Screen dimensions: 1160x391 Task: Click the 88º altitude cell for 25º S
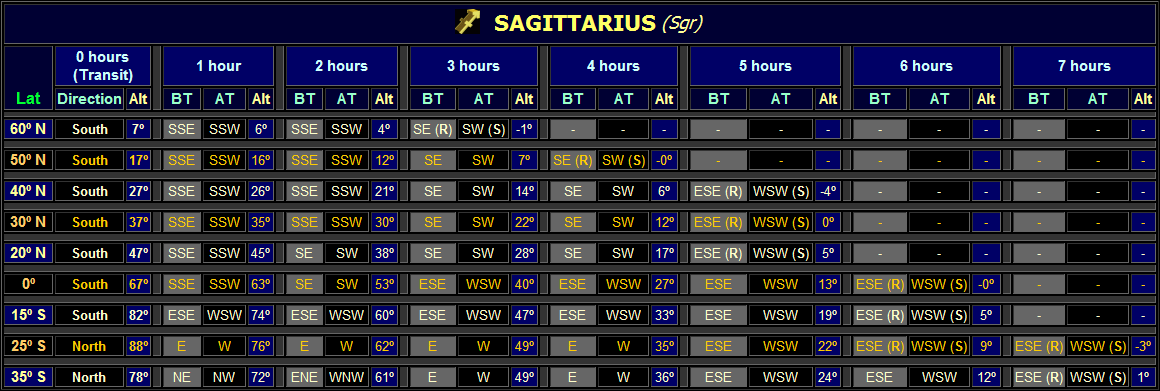click(x=138, y=347)
